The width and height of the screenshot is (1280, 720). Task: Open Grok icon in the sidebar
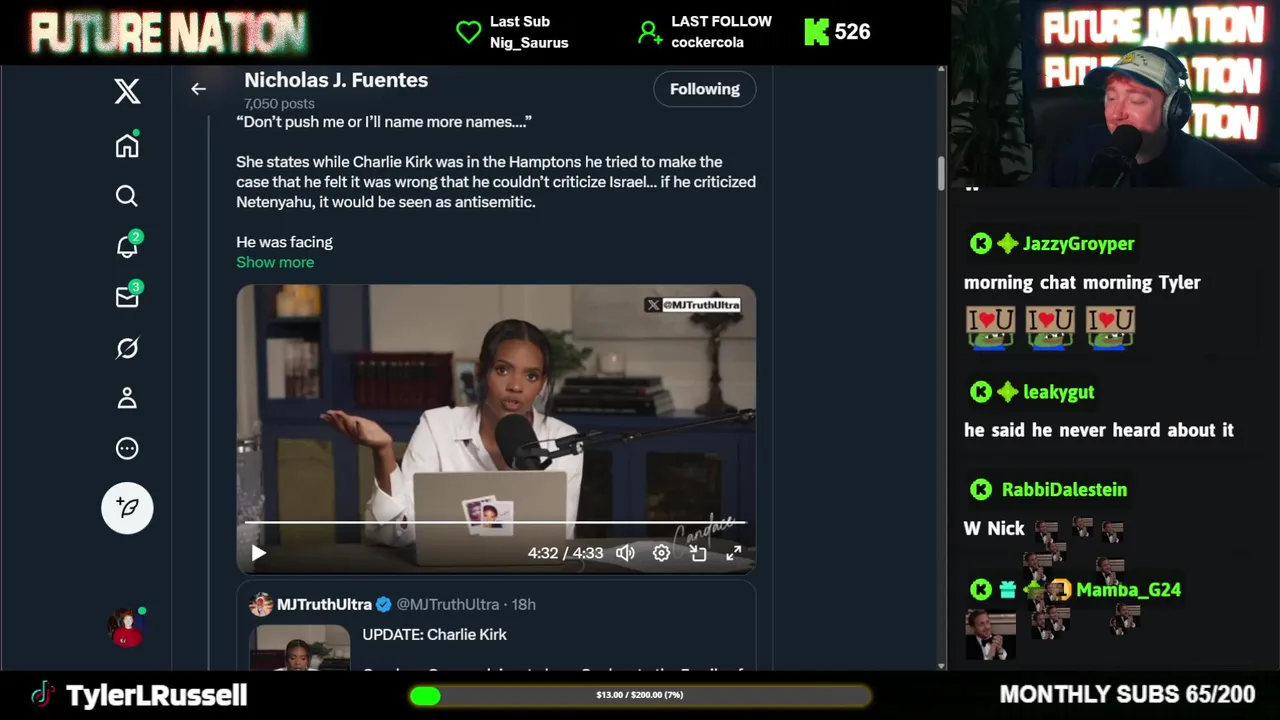pyautogui.click(x=127, y=348)
